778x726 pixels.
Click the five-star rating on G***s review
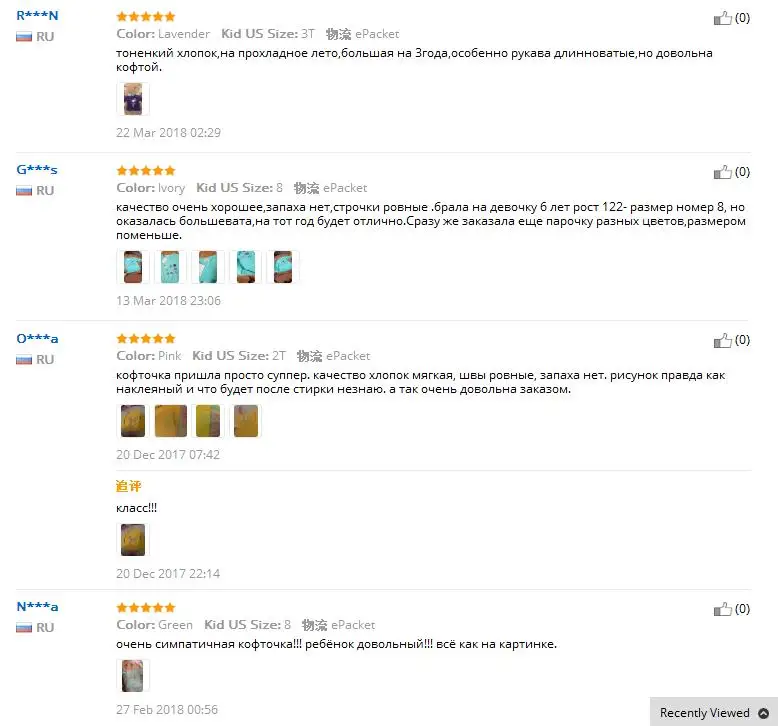click(x=146, y=171)
